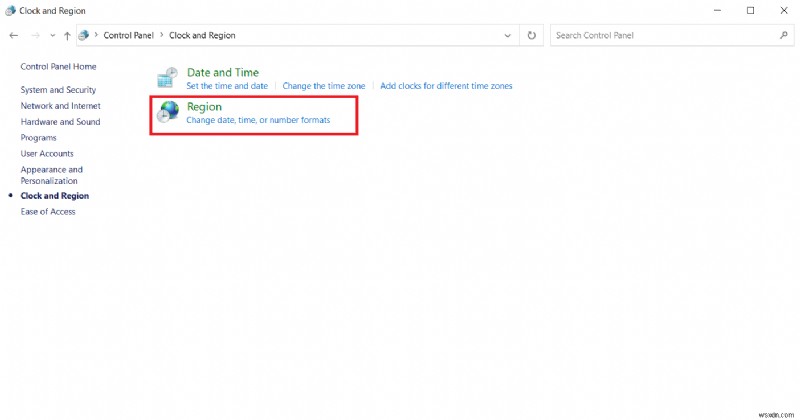The width and height of the screenshot is (800, 420).
Task: Click the Region globe icon
Action: pyautogui.click(x=168, y=112)
